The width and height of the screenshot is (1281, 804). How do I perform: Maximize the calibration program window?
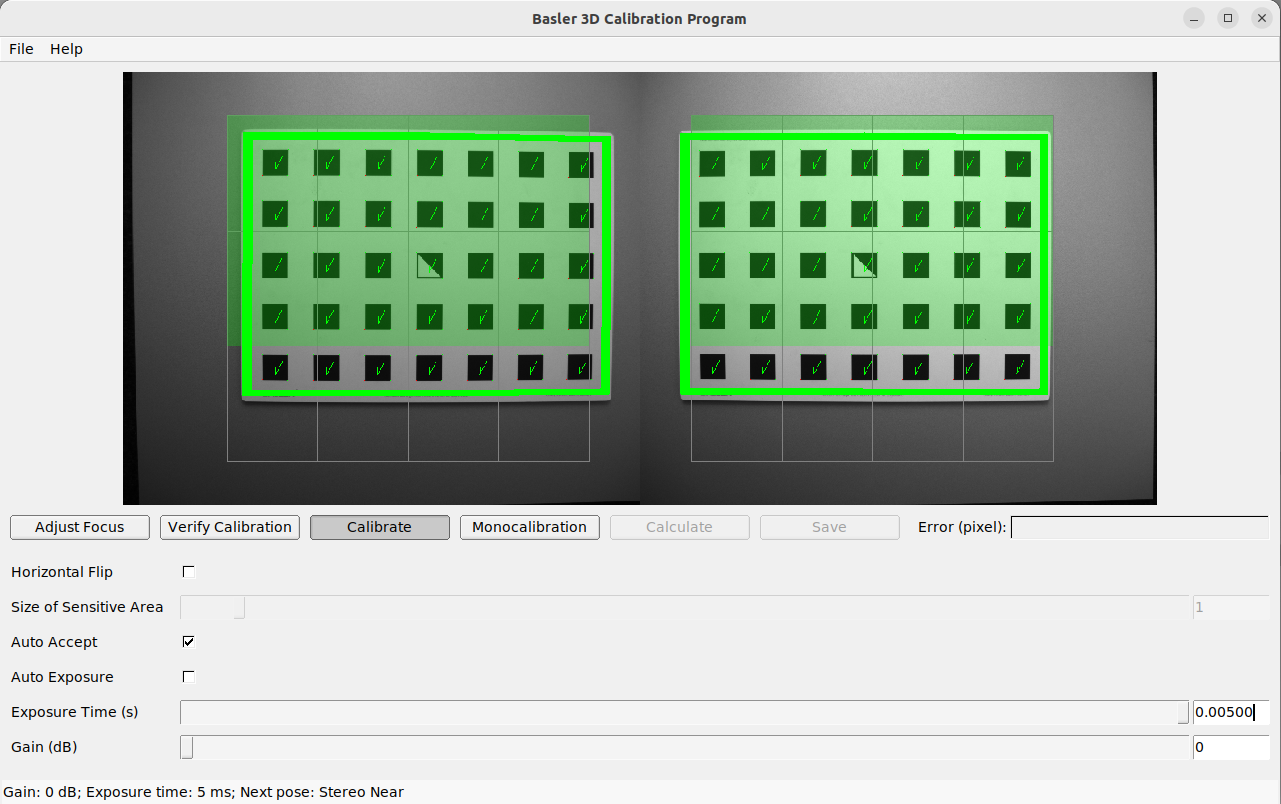click(x=1227, y=18)
